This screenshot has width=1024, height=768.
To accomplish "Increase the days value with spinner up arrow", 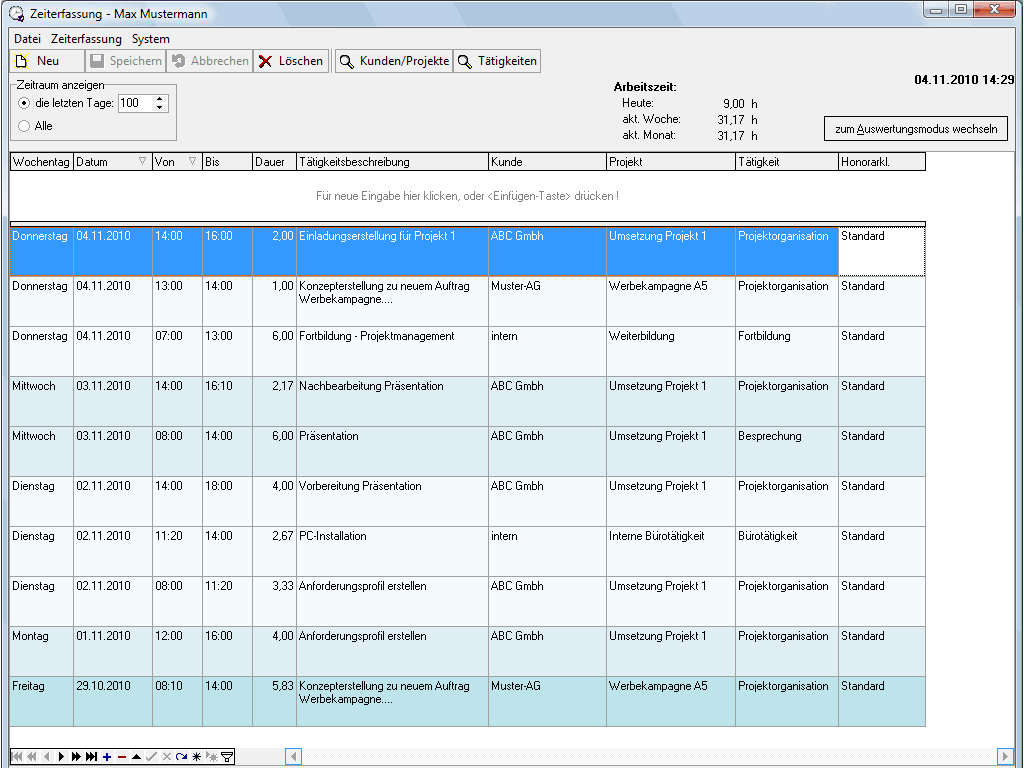I will tap(159, 99).
